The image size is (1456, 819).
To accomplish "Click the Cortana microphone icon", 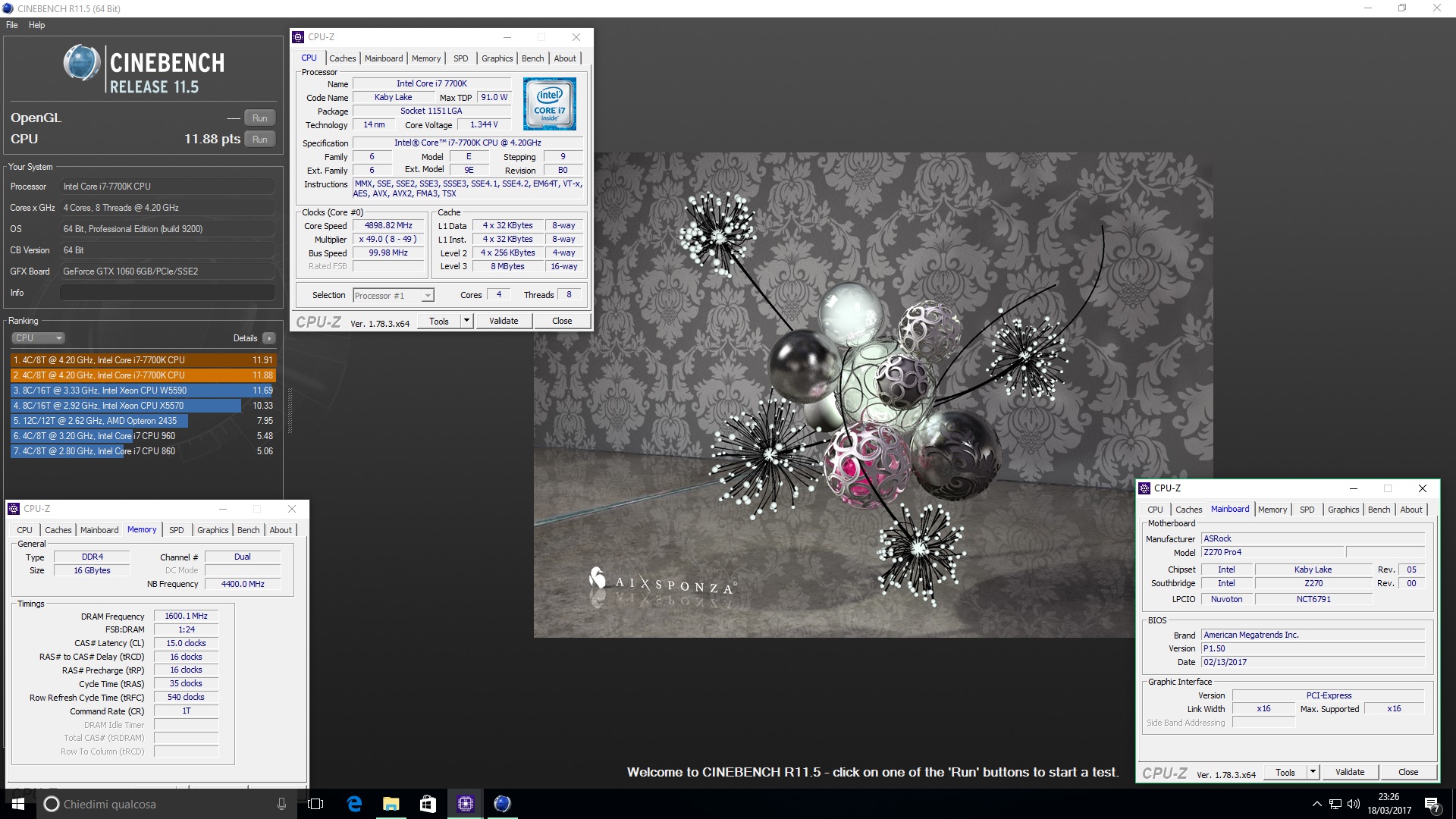I will pos(281,804).
